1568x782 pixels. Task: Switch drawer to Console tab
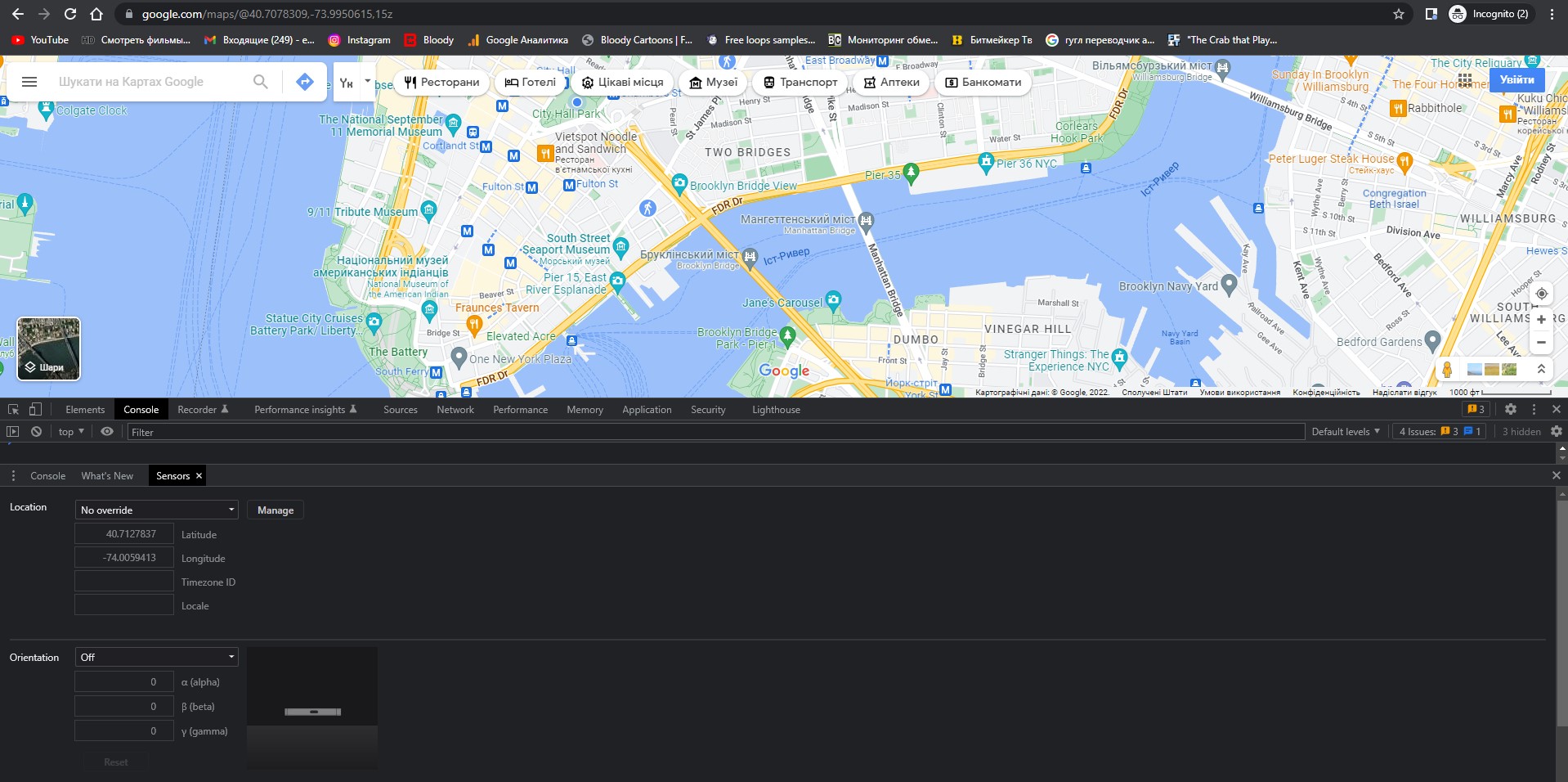(x=47, y=476)
